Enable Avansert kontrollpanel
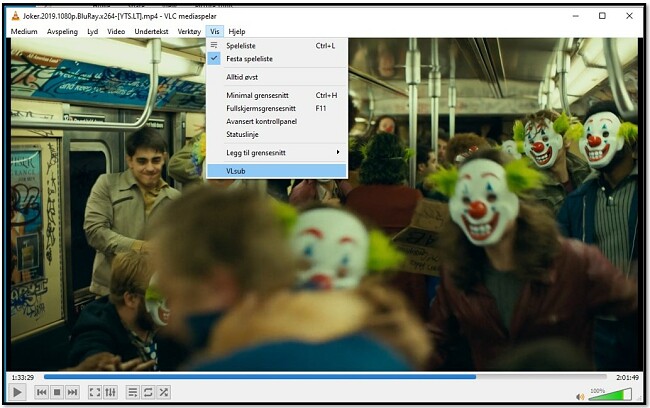Viewport: 650px width, 408px height. (x=276, y=121)
